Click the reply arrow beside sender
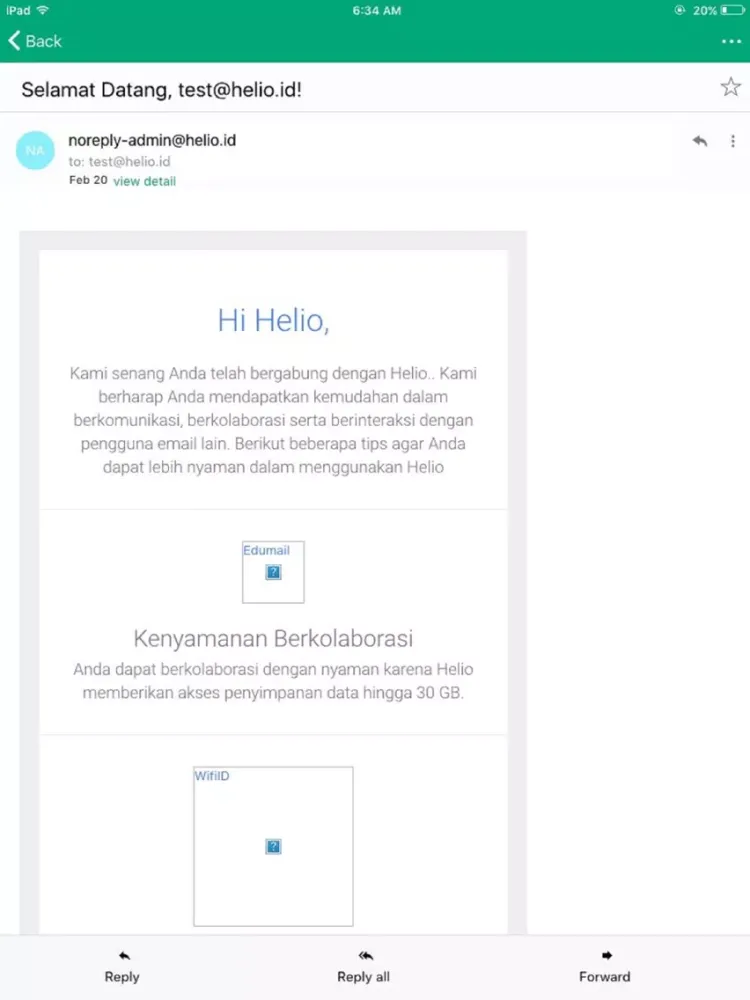 700,141
